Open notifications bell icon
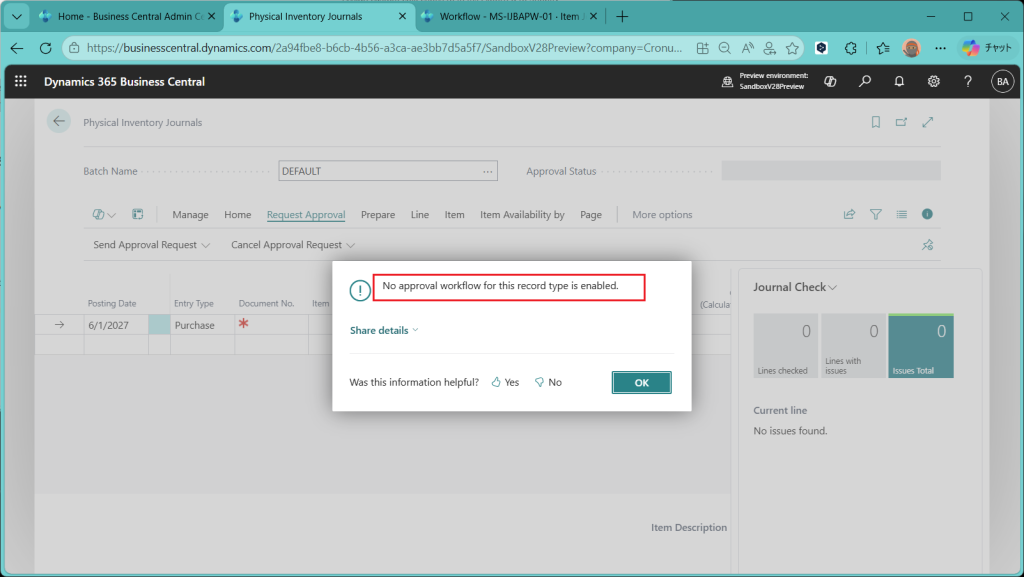The height and width of the screenshot is (577, 1024). (899, 81)
